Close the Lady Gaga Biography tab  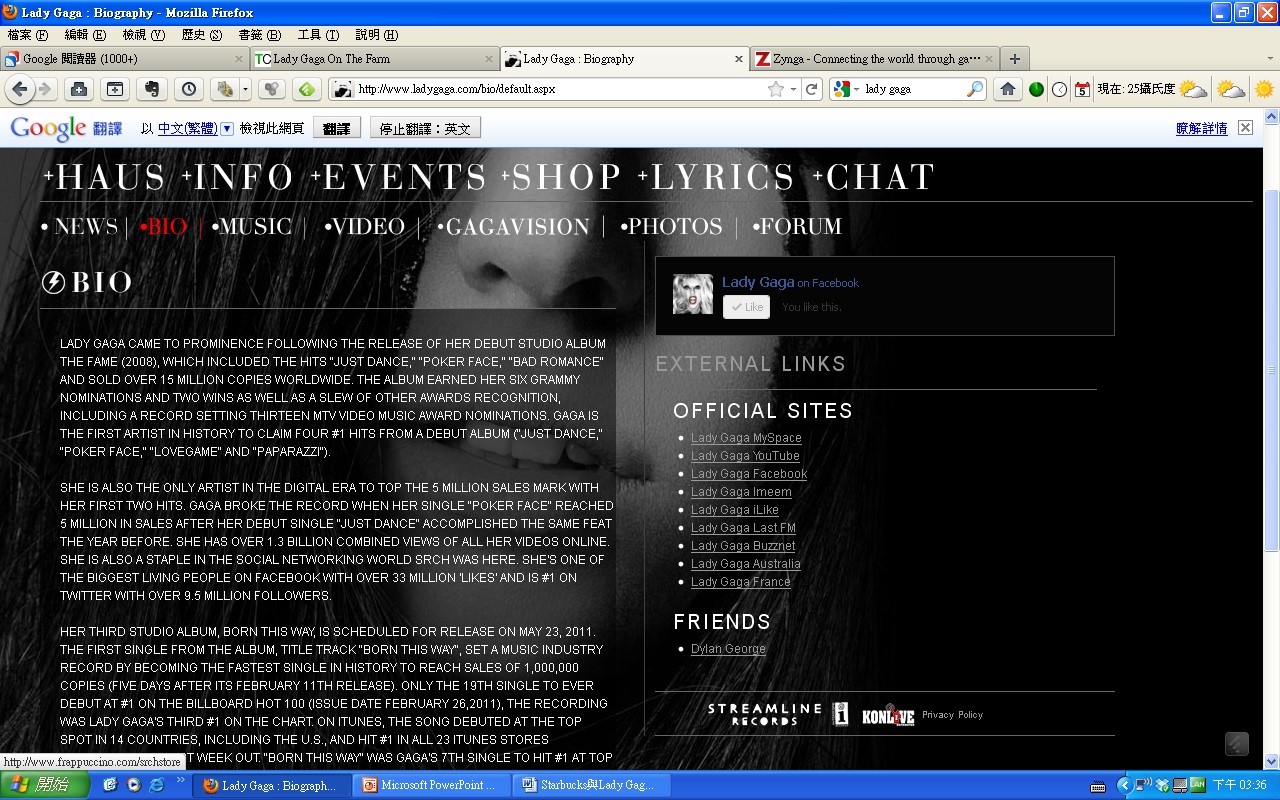coord(739,59)
